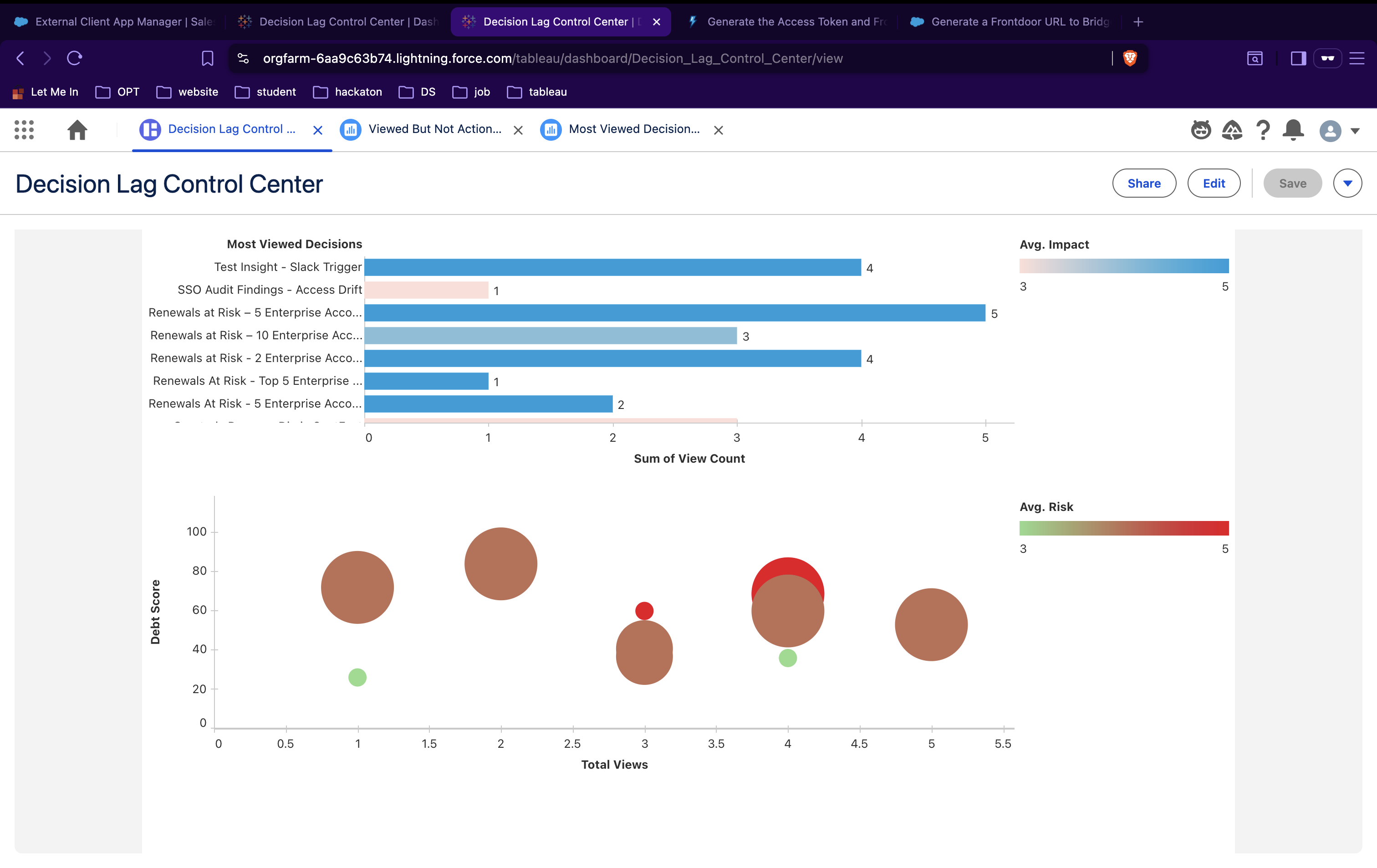Reload the page with refresh icon
The image size is (1377, 868).
(x=74, y=58)
